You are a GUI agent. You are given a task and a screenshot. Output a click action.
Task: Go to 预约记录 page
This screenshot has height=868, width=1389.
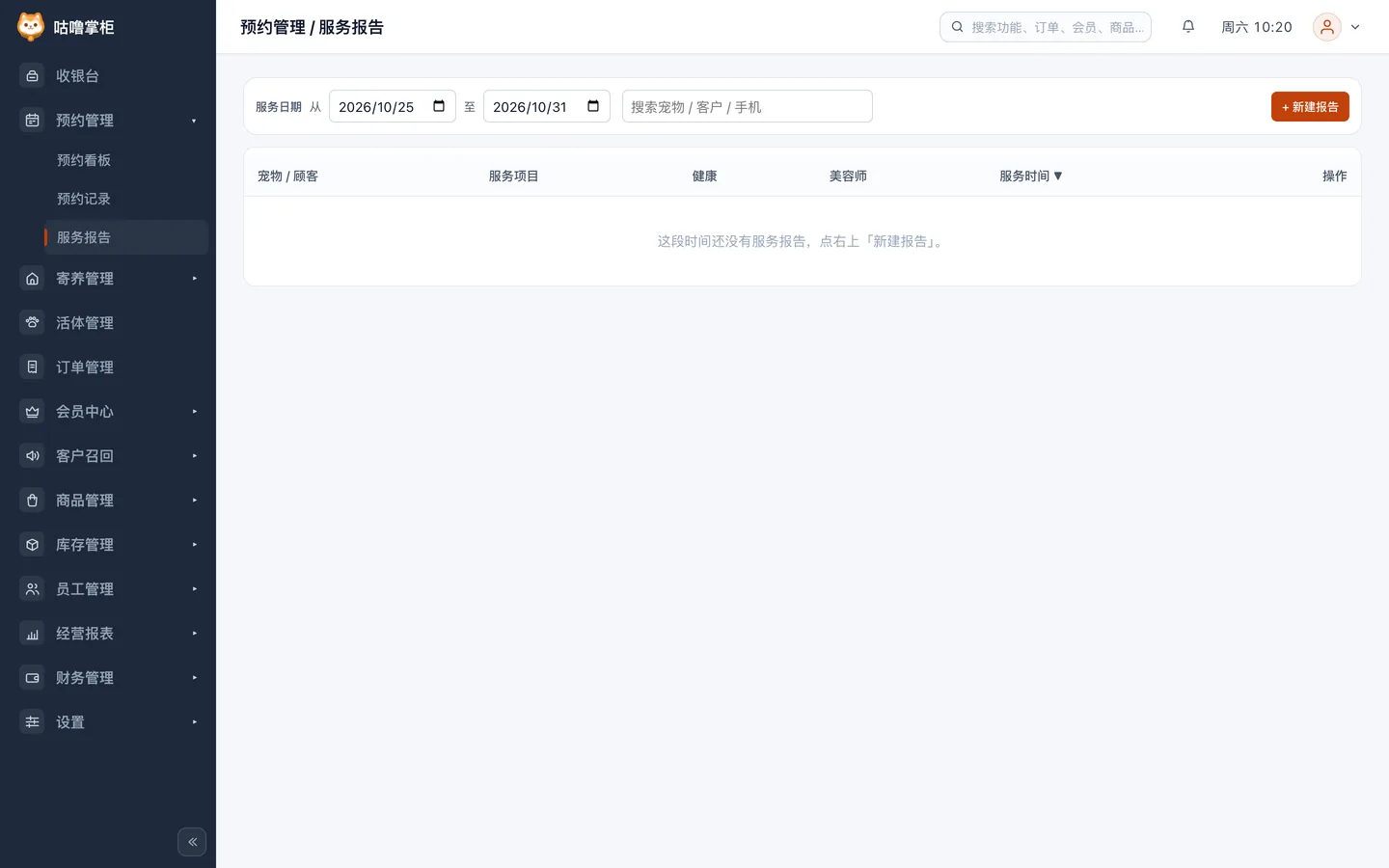(125, 199)
